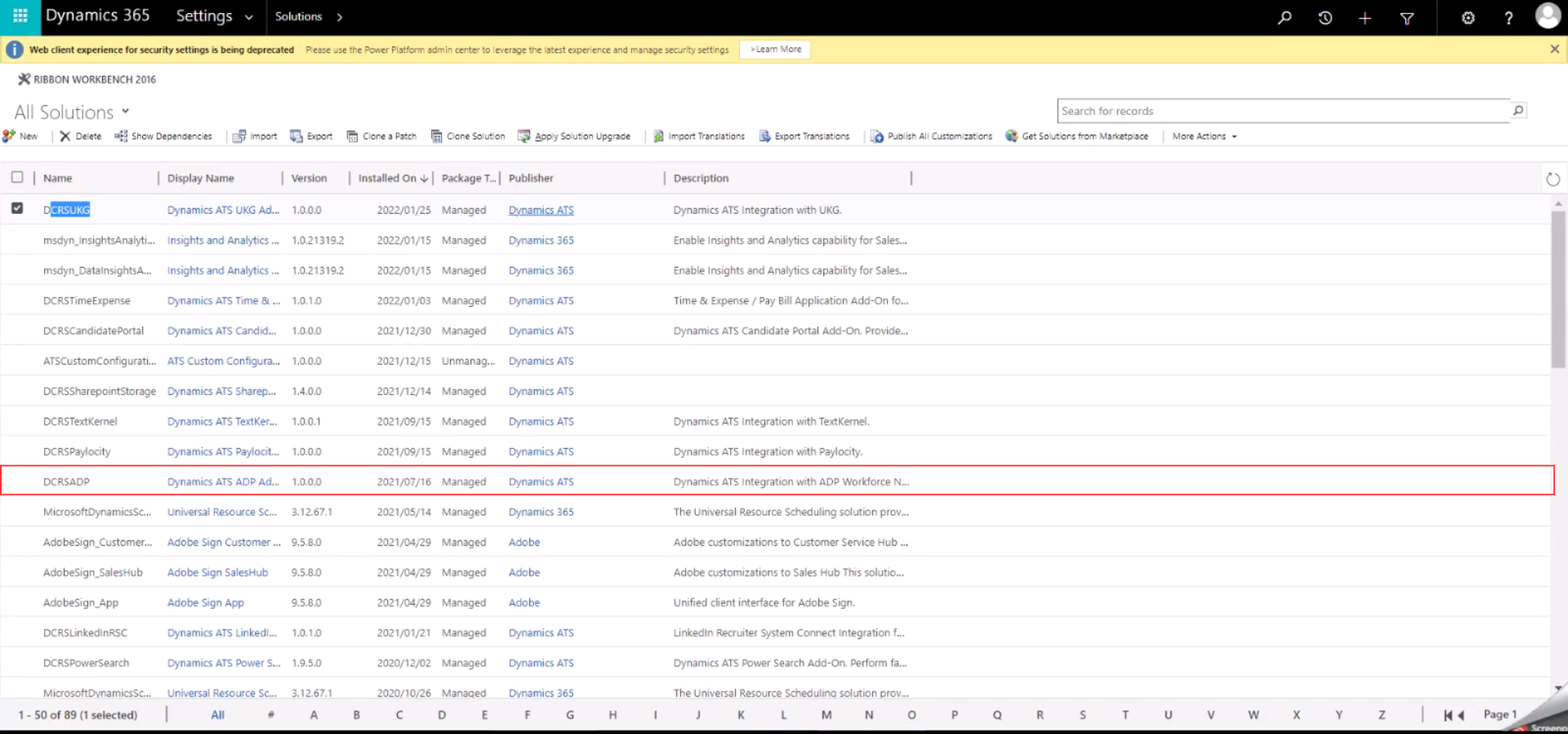1568x734 pixels.
Task: Click scrollbar down arrow of the grid
Action: [1558, 688]
